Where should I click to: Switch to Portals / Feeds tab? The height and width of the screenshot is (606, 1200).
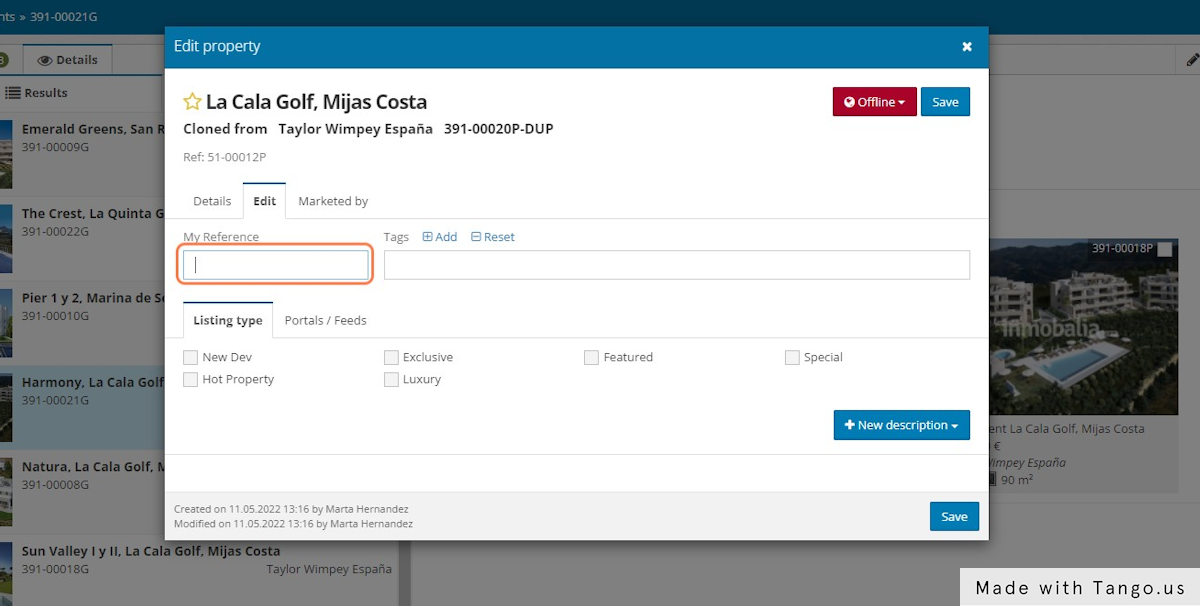(325, 321)
